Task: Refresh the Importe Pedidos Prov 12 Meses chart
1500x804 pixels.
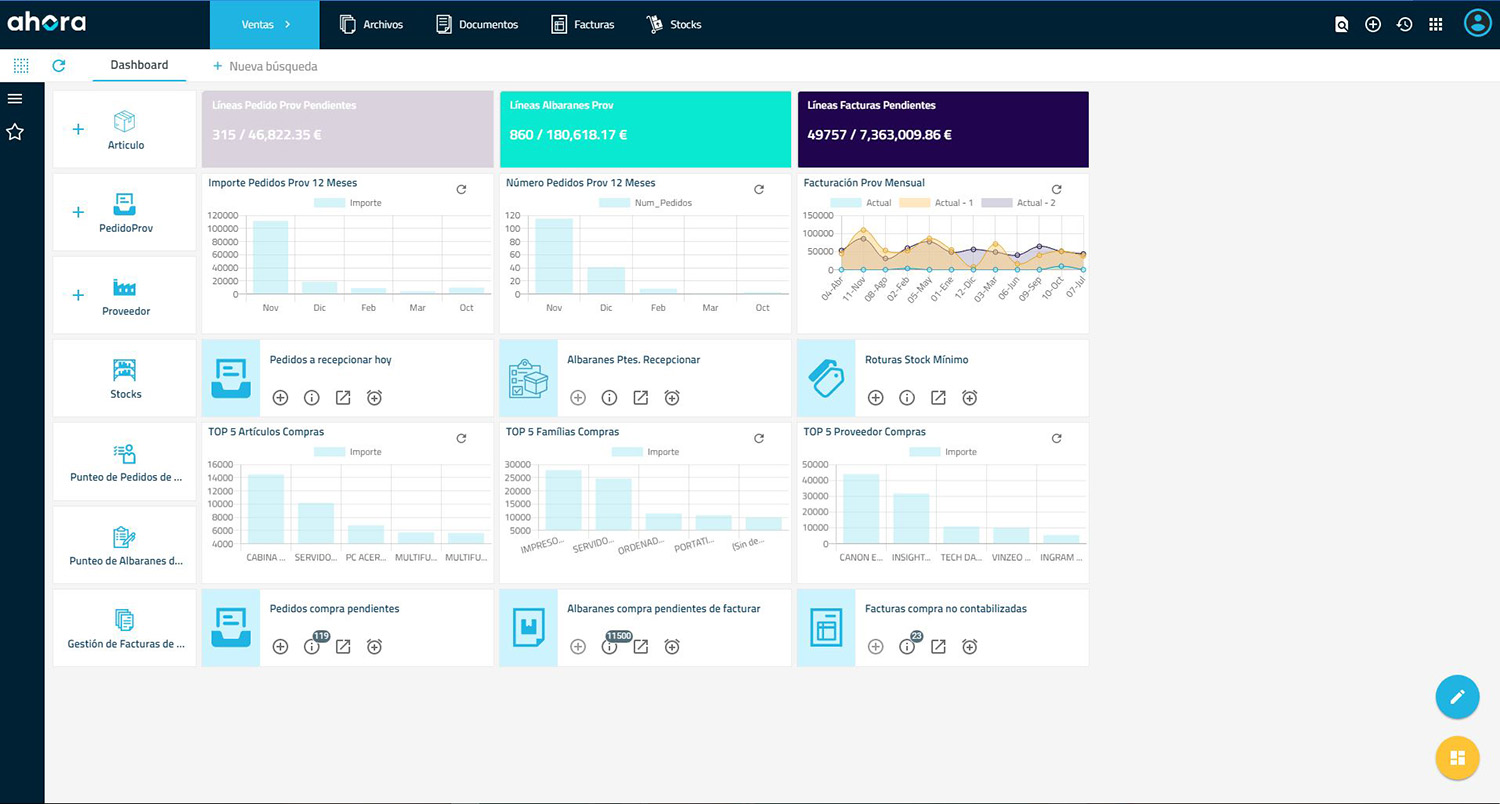Action: (461, 189)
